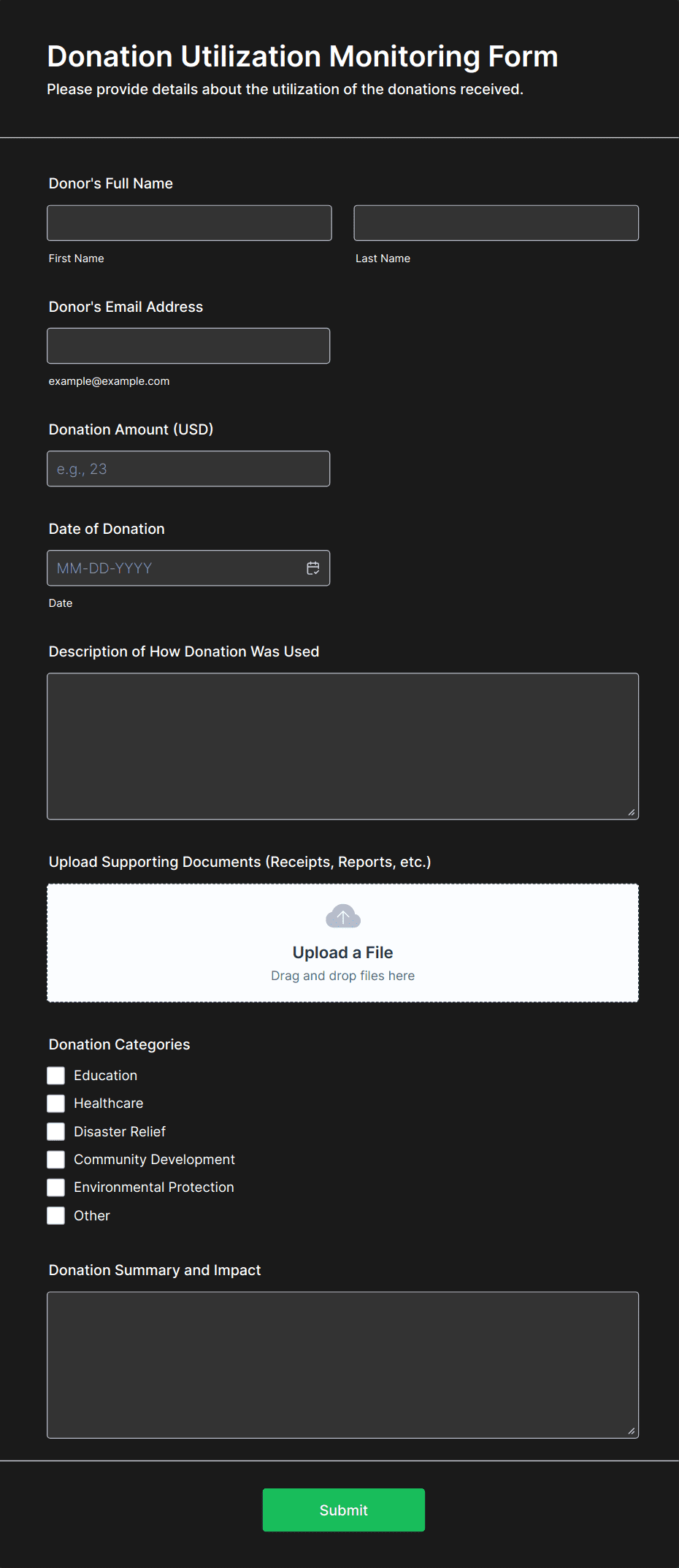Image resolution: width=679 pixels, height=1568 pixels.
Task: Select the Community Development category
Action: pos(55,1159)
